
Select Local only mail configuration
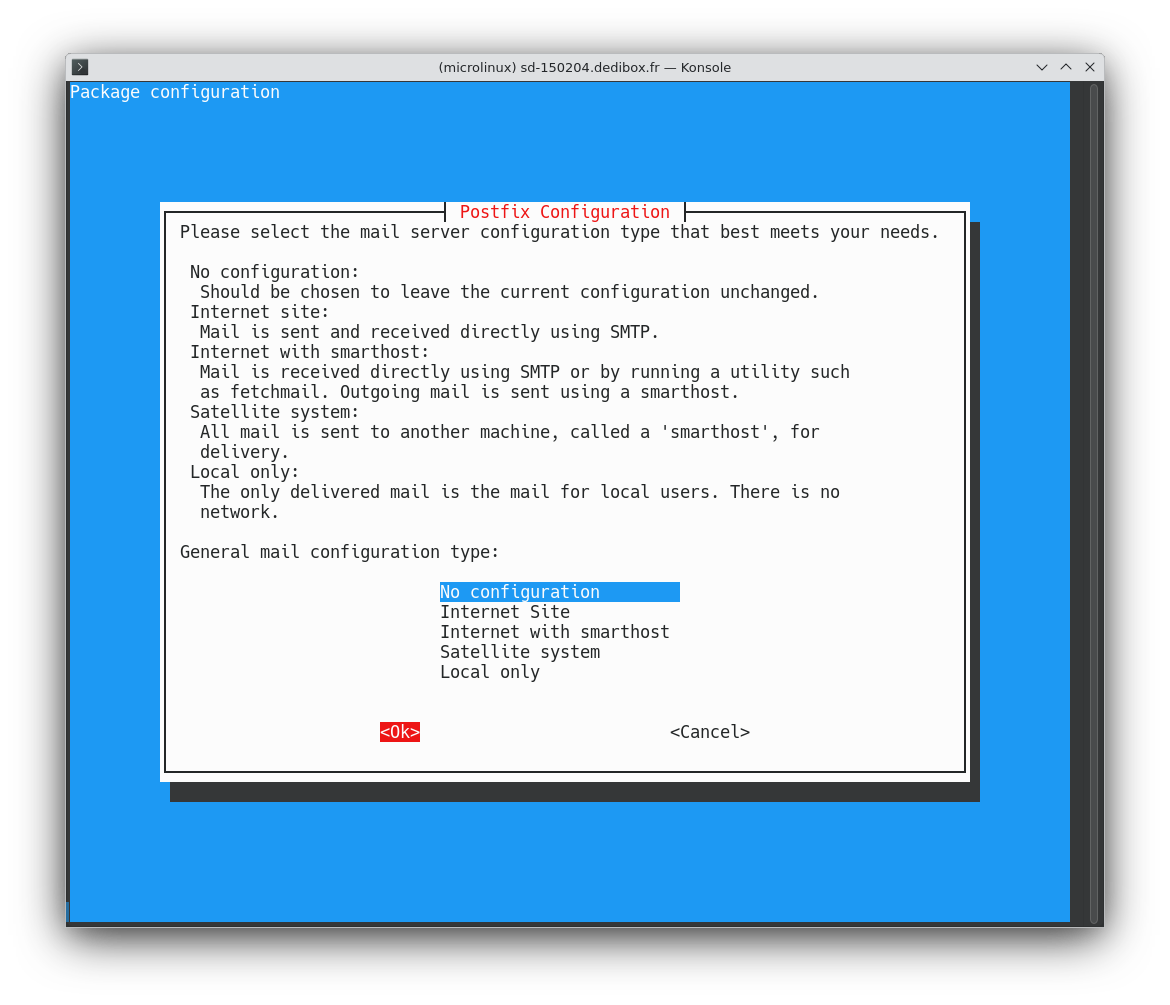point(489,671)
